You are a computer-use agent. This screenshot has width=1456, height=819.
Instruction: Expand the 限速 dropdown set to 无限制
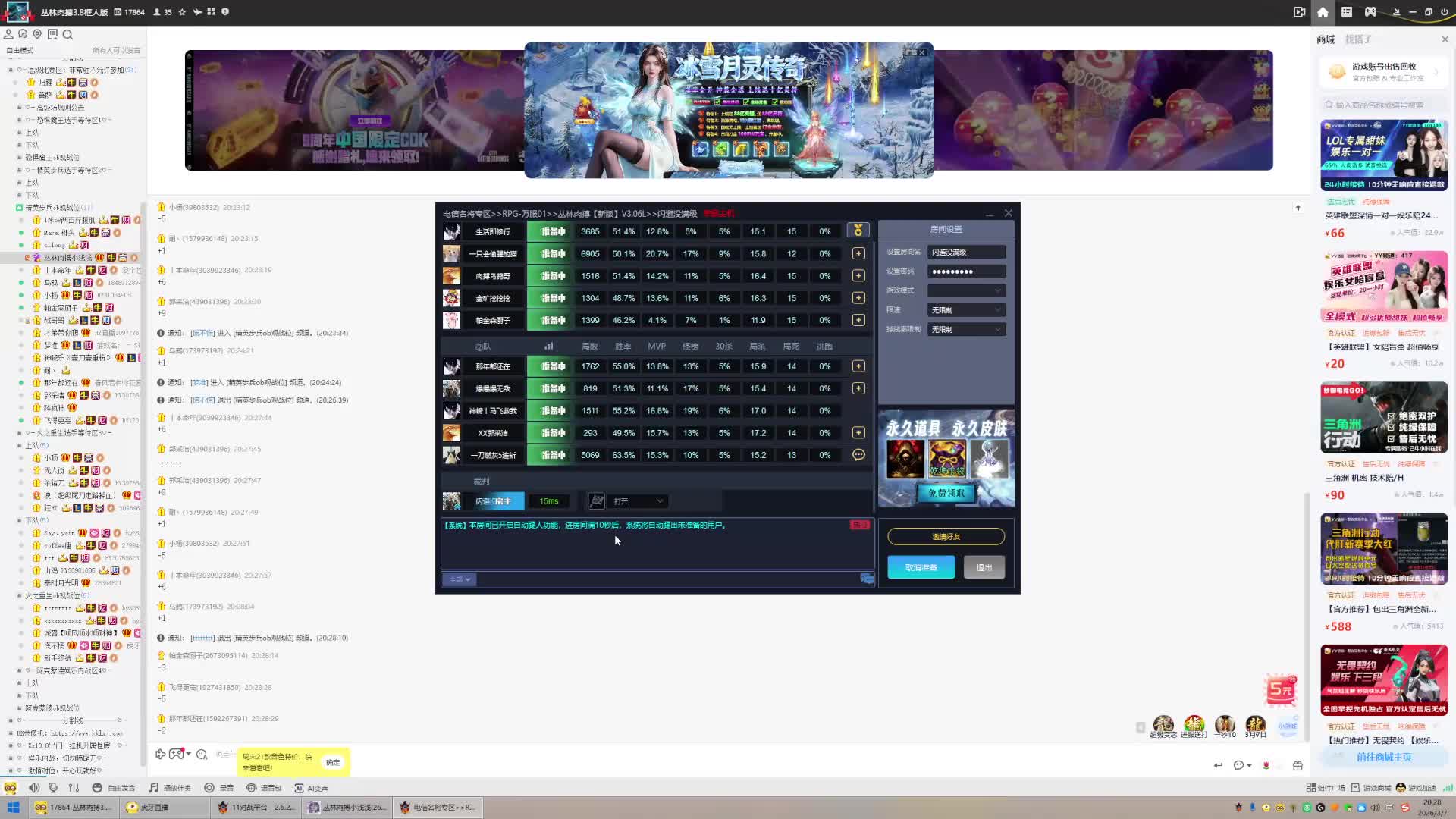click(966, 310)
